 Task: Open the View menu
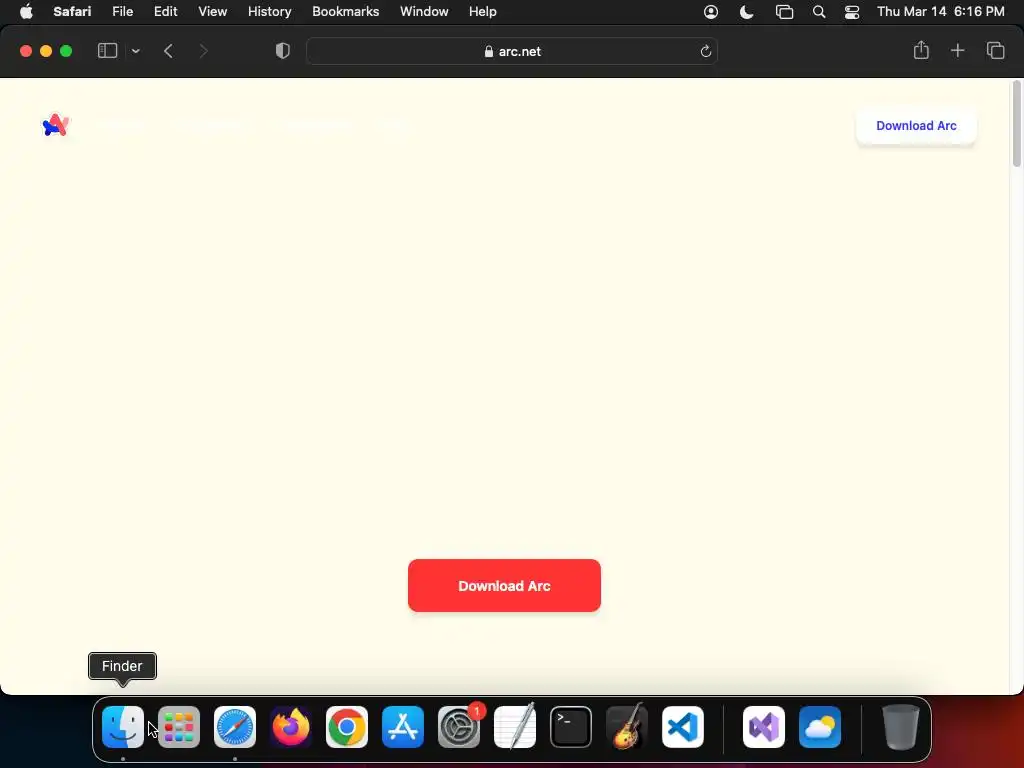[212, 12]
